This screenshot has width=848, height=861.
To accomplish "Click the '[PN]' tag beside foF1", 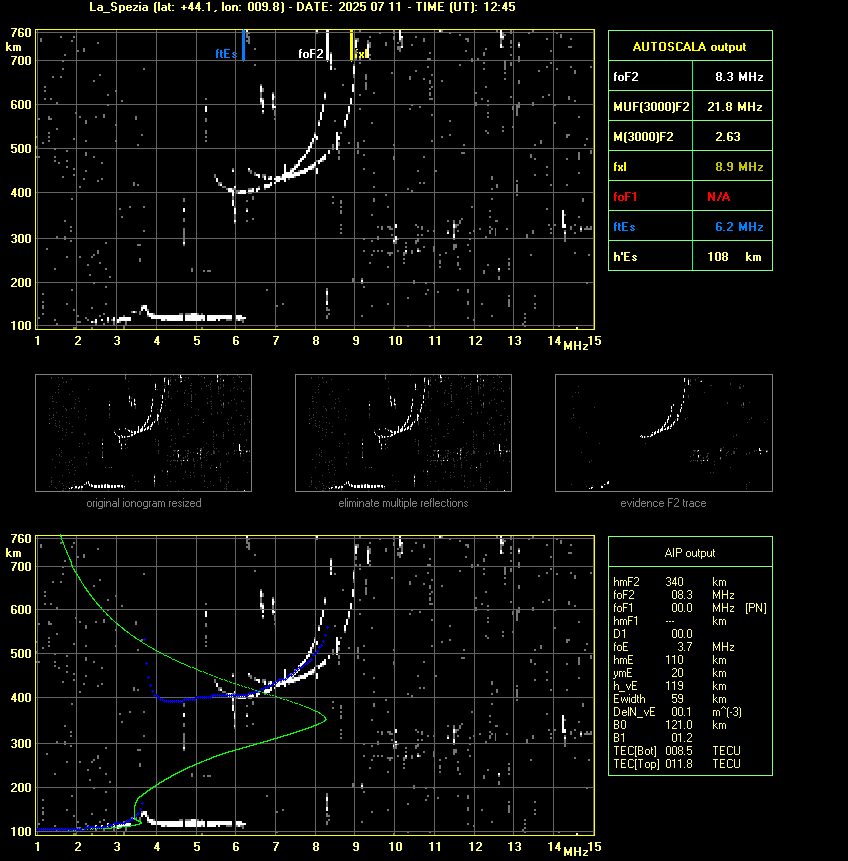I will [756, 608].
